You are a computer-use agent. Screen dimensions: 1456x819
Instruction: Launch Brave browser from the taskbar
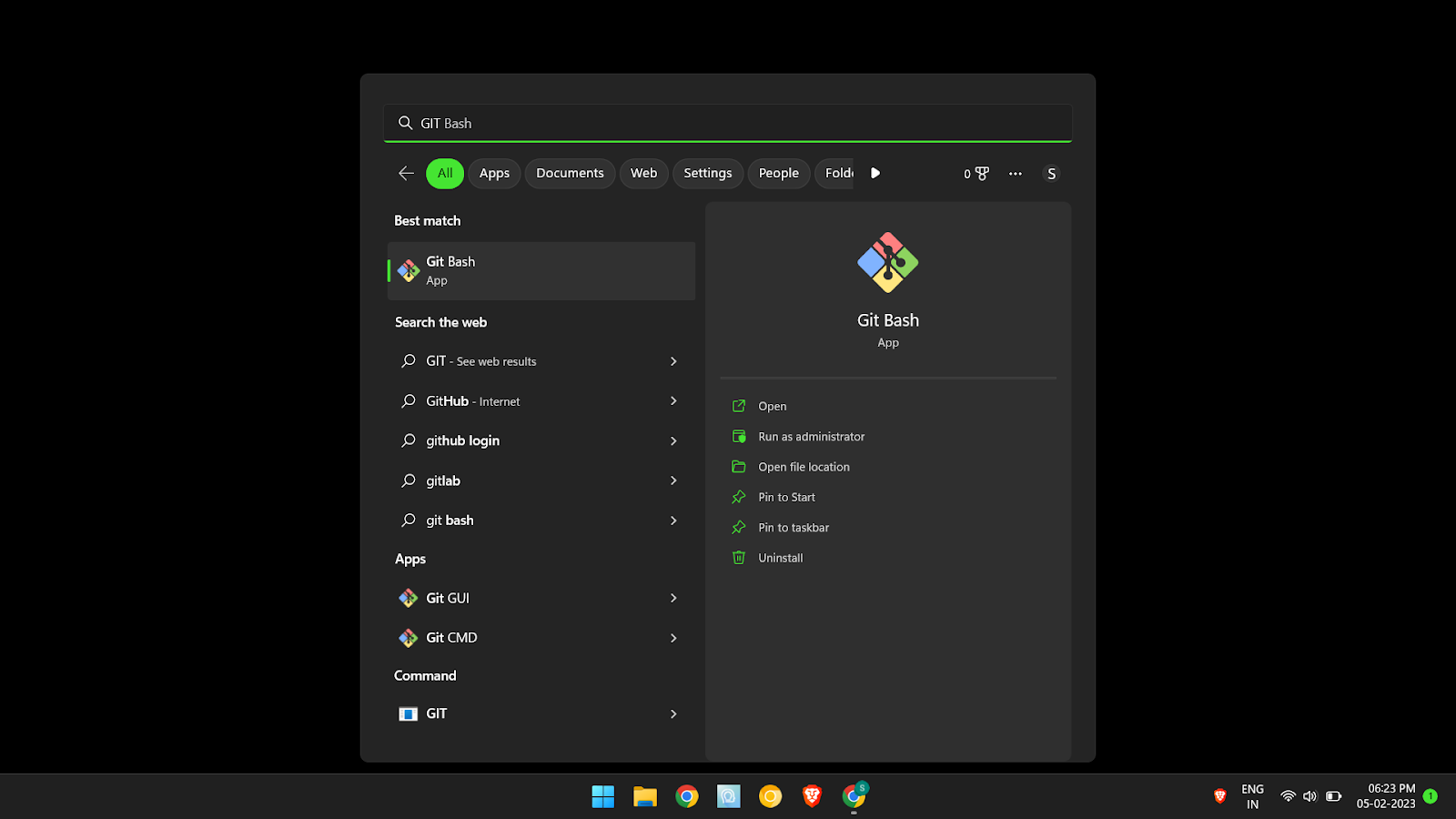click(x=812, y=797)
